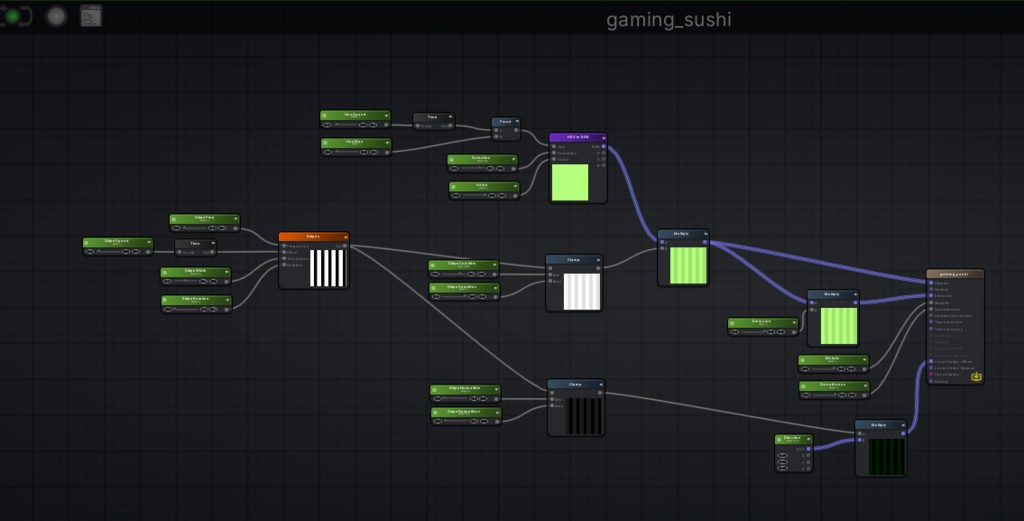The height and width of the screenshot is (521, 1024).
Task: Collapse preview of Clamp node with white stripes
Action: tap(598, 260)
